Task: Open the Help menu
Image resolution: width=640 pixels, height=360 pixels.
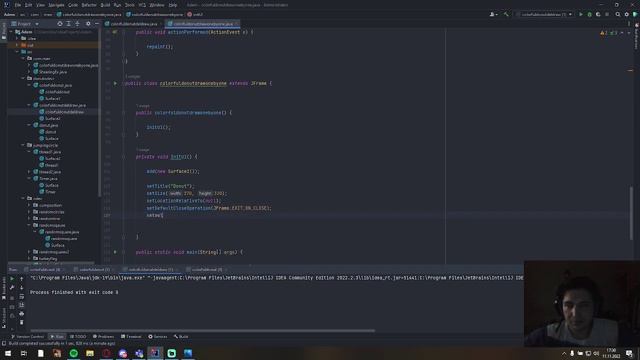Action: (173, 5)
